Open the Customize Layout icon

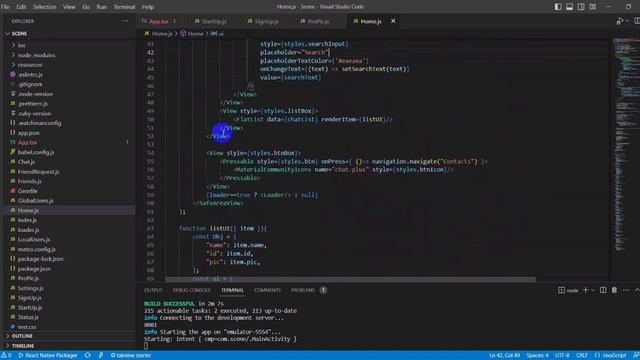[592, 7]
